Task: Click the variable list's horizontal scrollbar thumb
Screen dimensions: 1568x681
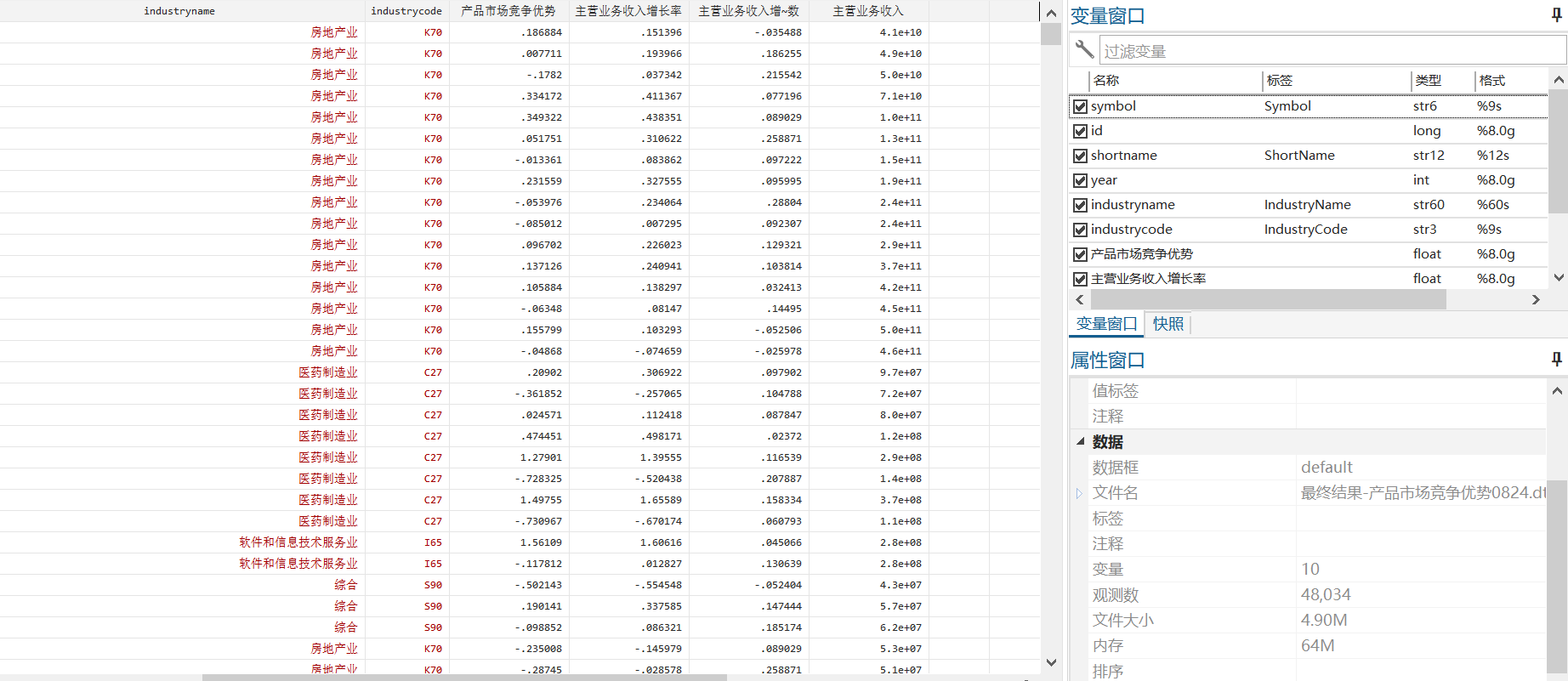Action: [1268, 299]
